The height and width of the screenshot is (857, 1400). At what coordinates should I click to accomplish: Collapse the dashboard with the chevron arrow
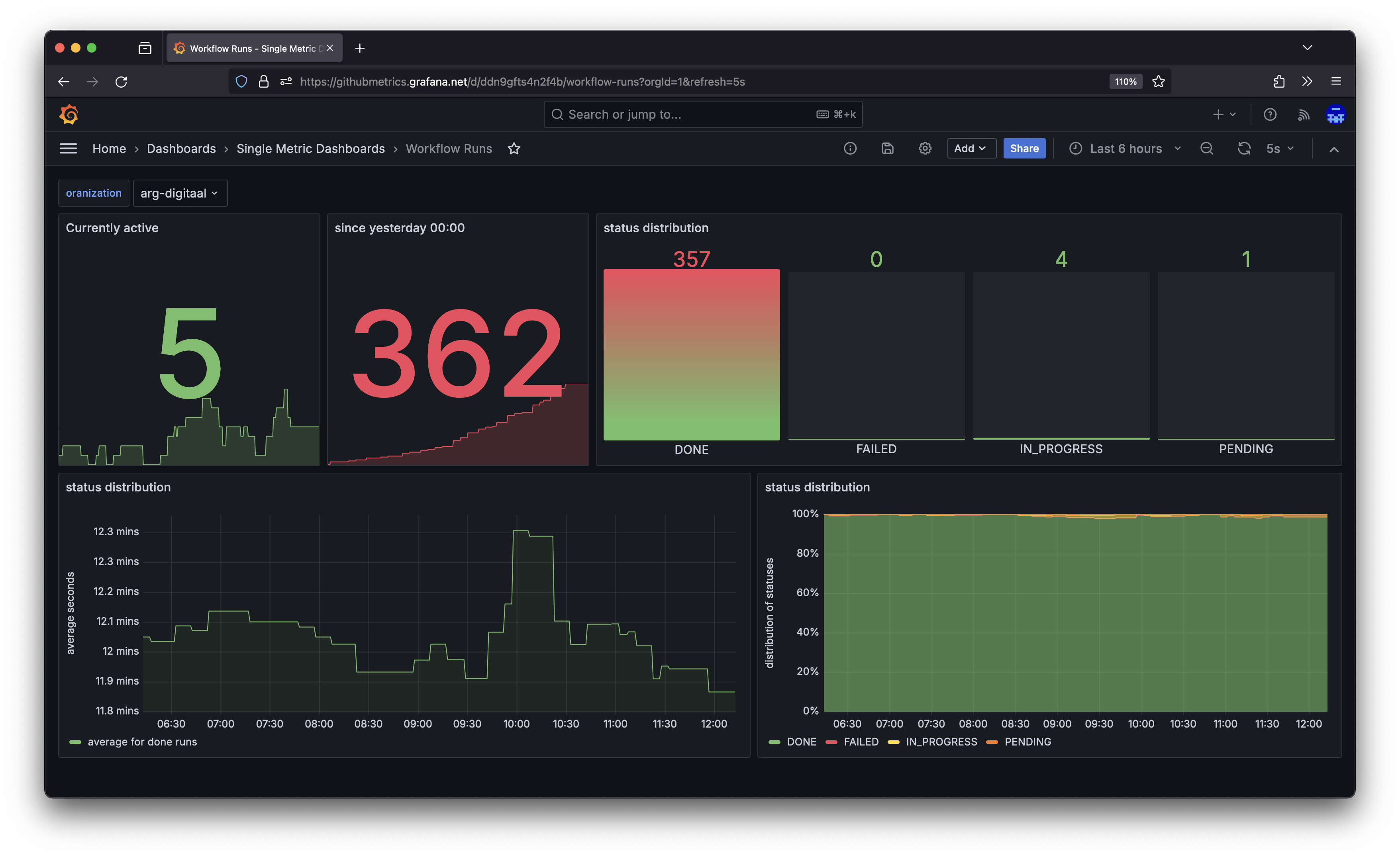[x=1333, y=149]
